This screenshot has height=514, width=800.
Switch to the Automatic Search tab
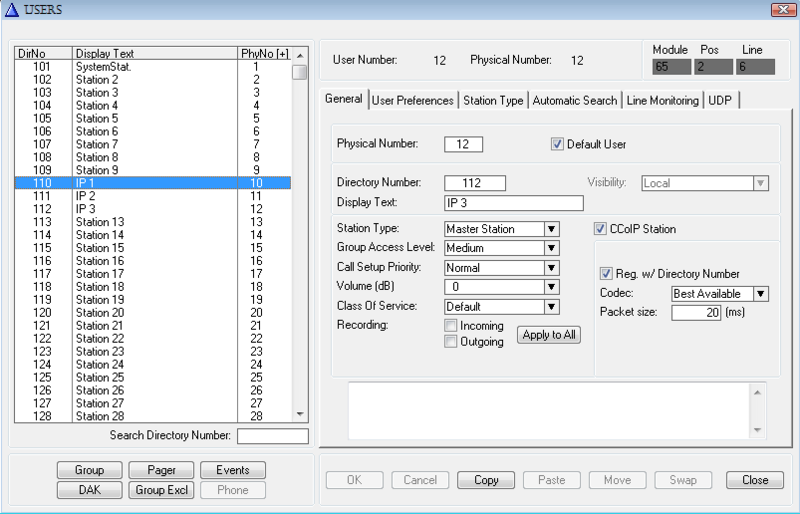[x=574, y=101]
